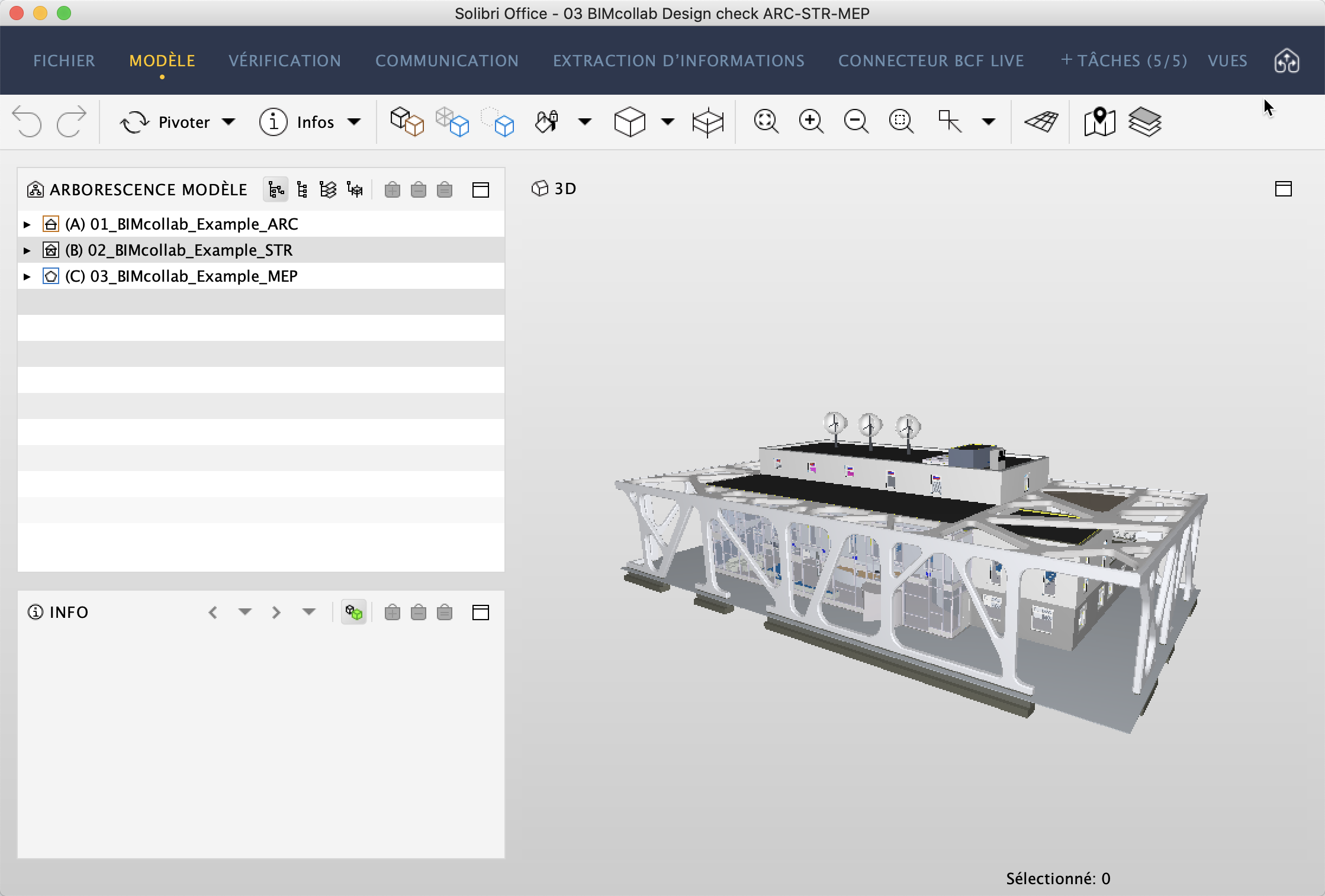Image resolution: width=1325 pixels, height=896 pixels.
Task: Maximize the 3D view panel
Action: [x=1284, y=189]
